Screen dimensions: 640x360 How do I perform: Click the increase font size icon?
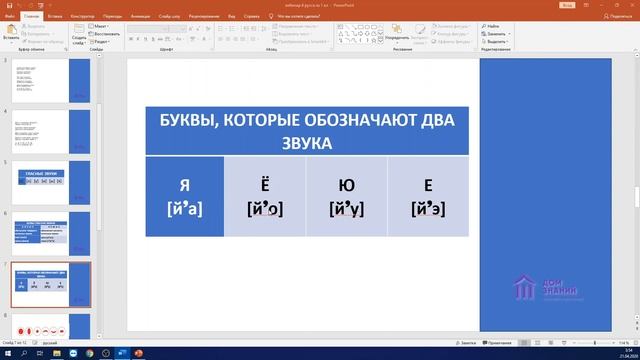(191, 29)
